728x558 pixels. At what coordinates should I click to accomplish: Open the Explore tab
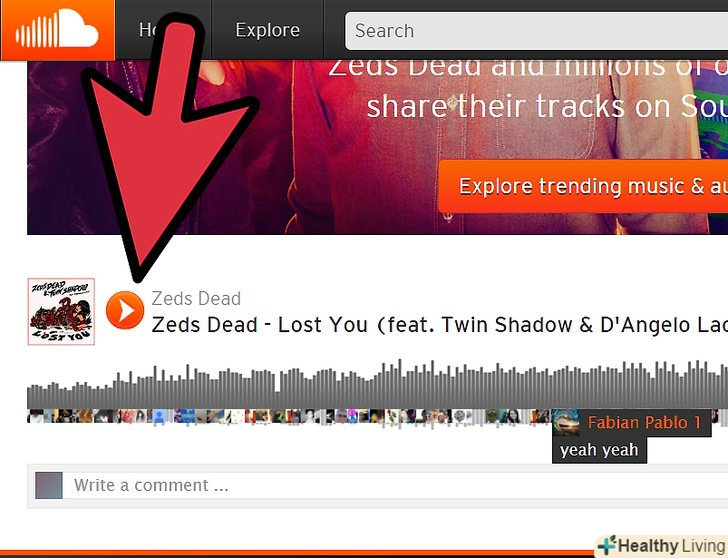click(267, 30)
